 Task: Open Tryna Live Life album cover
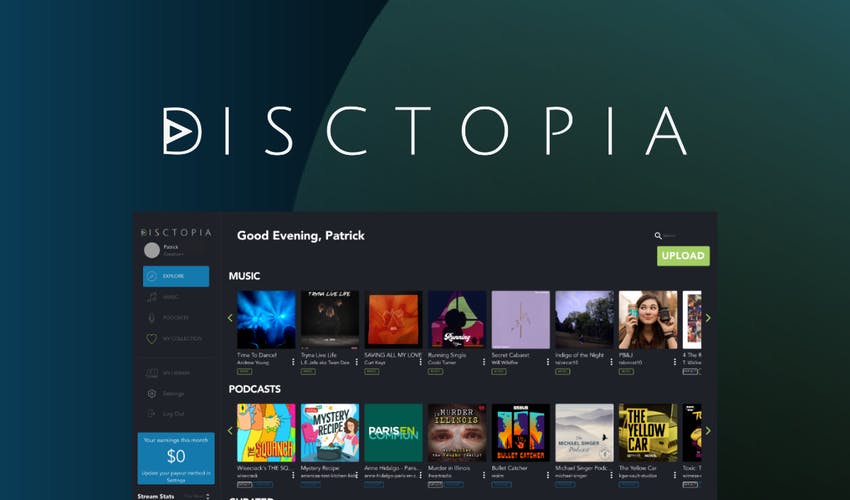click(330, 319)
